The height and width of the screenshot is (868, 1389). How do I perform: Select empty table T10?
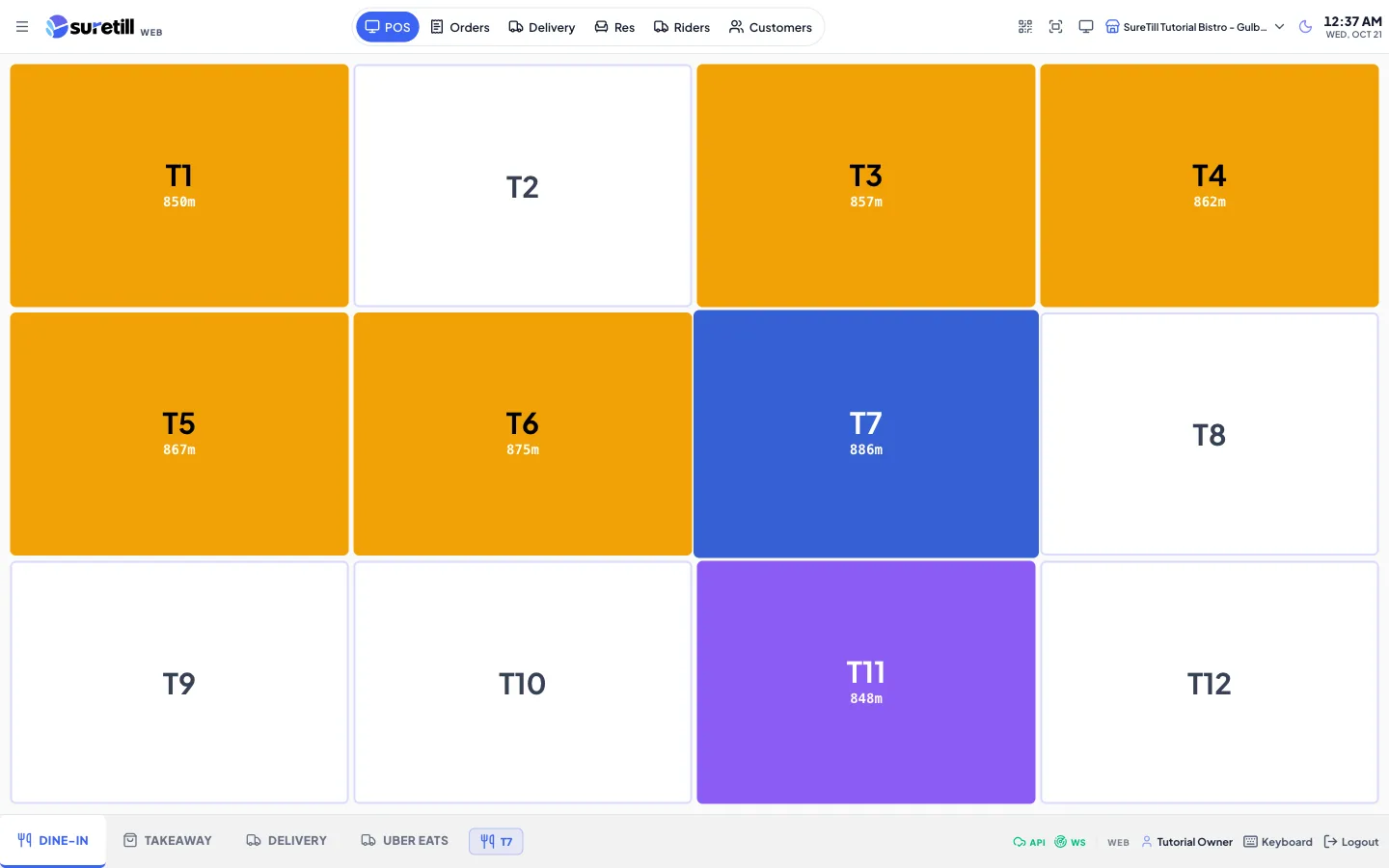coord(523,683)
